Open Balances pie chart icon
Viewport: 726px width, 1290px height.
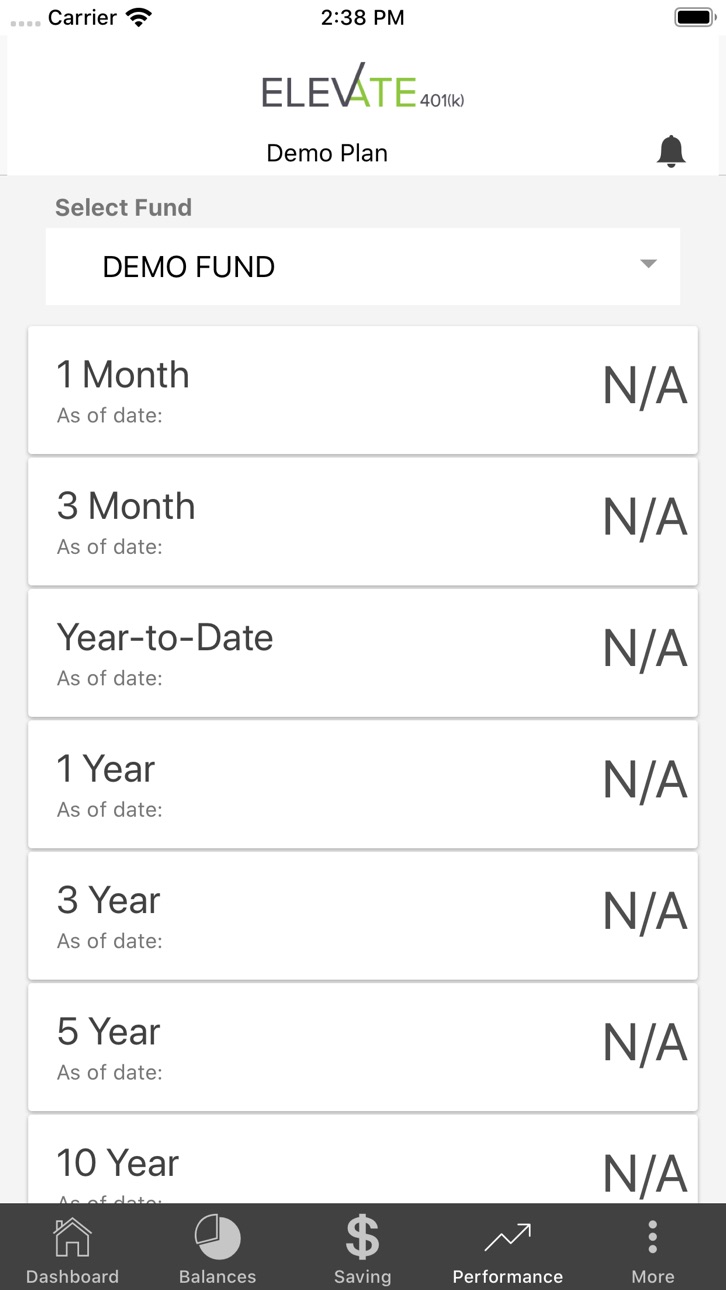coord(217,1237)
